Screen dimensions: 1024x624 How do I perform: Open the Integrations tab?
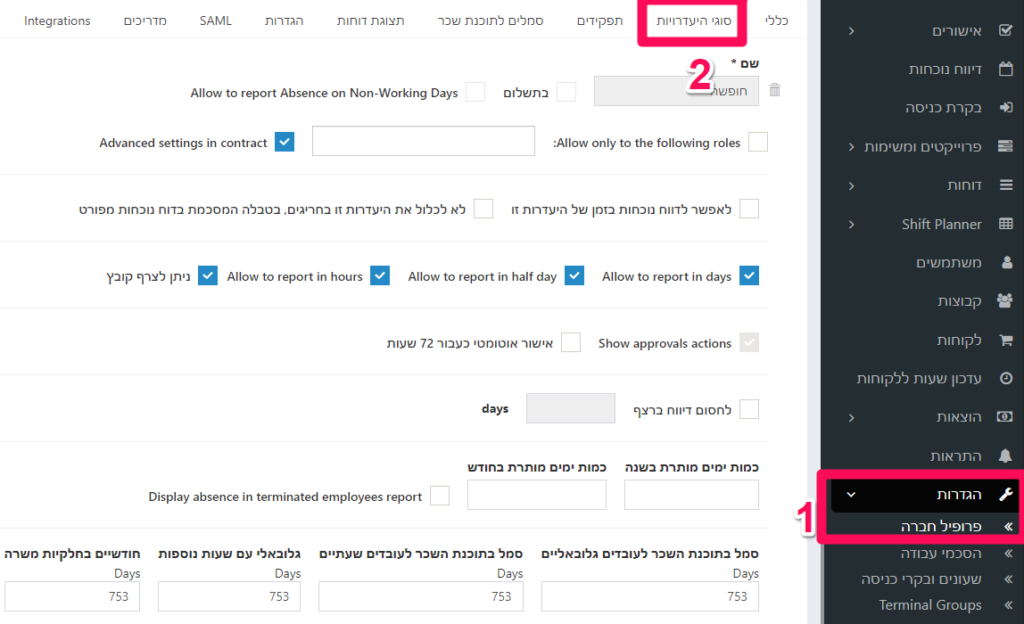(57, 20)
